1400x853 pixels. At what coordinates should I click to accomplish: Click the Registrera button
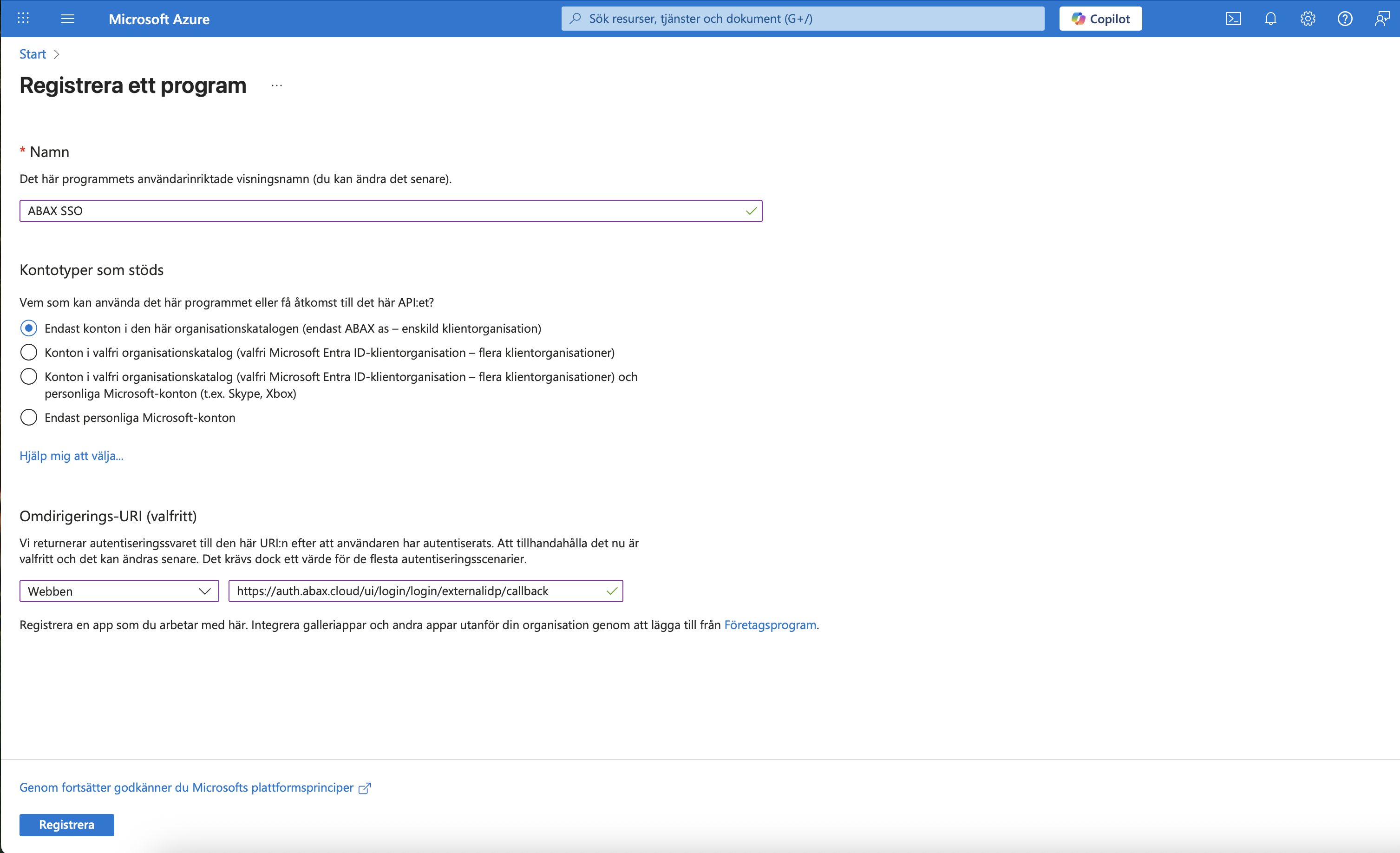66,825
